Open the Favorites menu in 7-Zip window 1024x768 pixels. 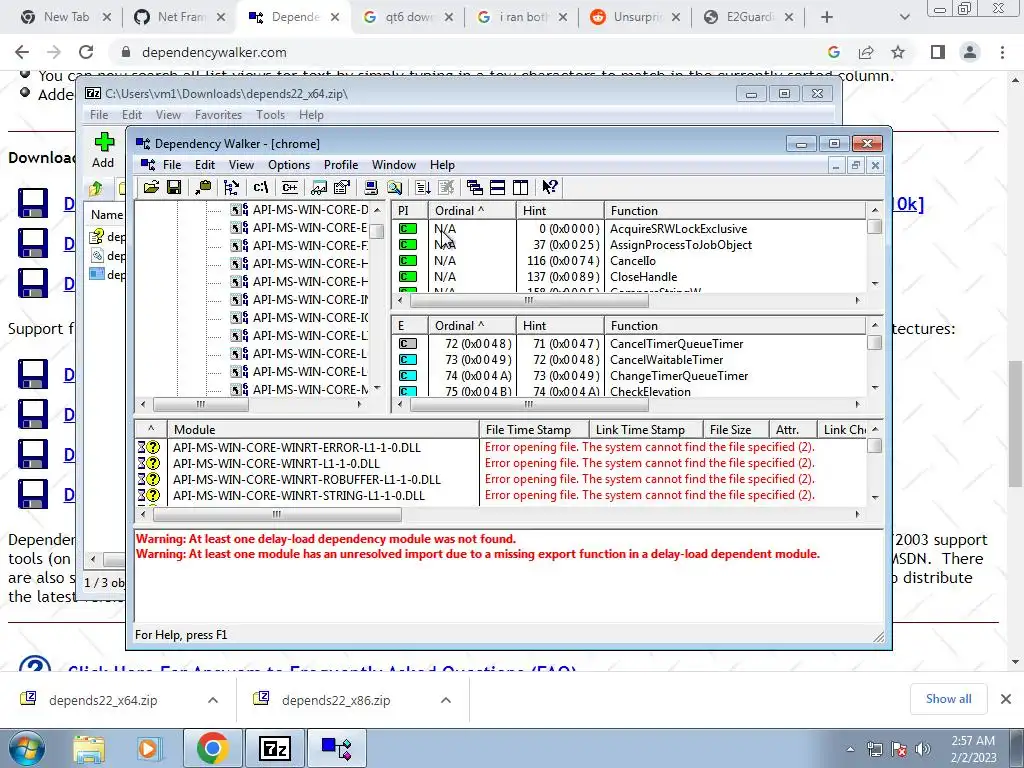click(218, 115)
